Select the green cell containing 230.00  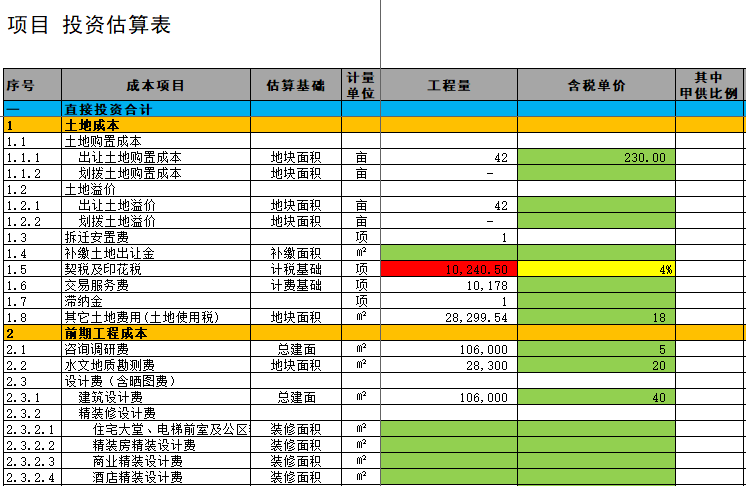pyautogui.click(x=596, y=157)
